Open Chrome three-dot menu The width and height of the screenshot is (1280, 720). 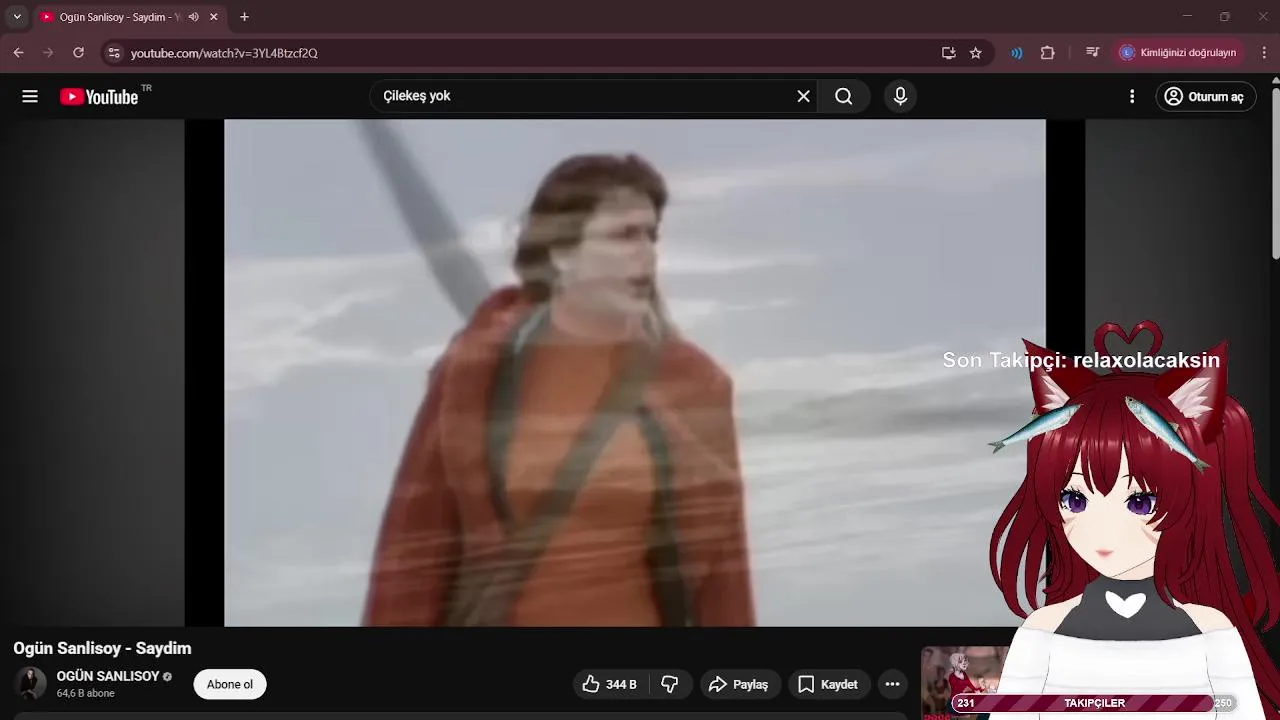[1264, 53]
